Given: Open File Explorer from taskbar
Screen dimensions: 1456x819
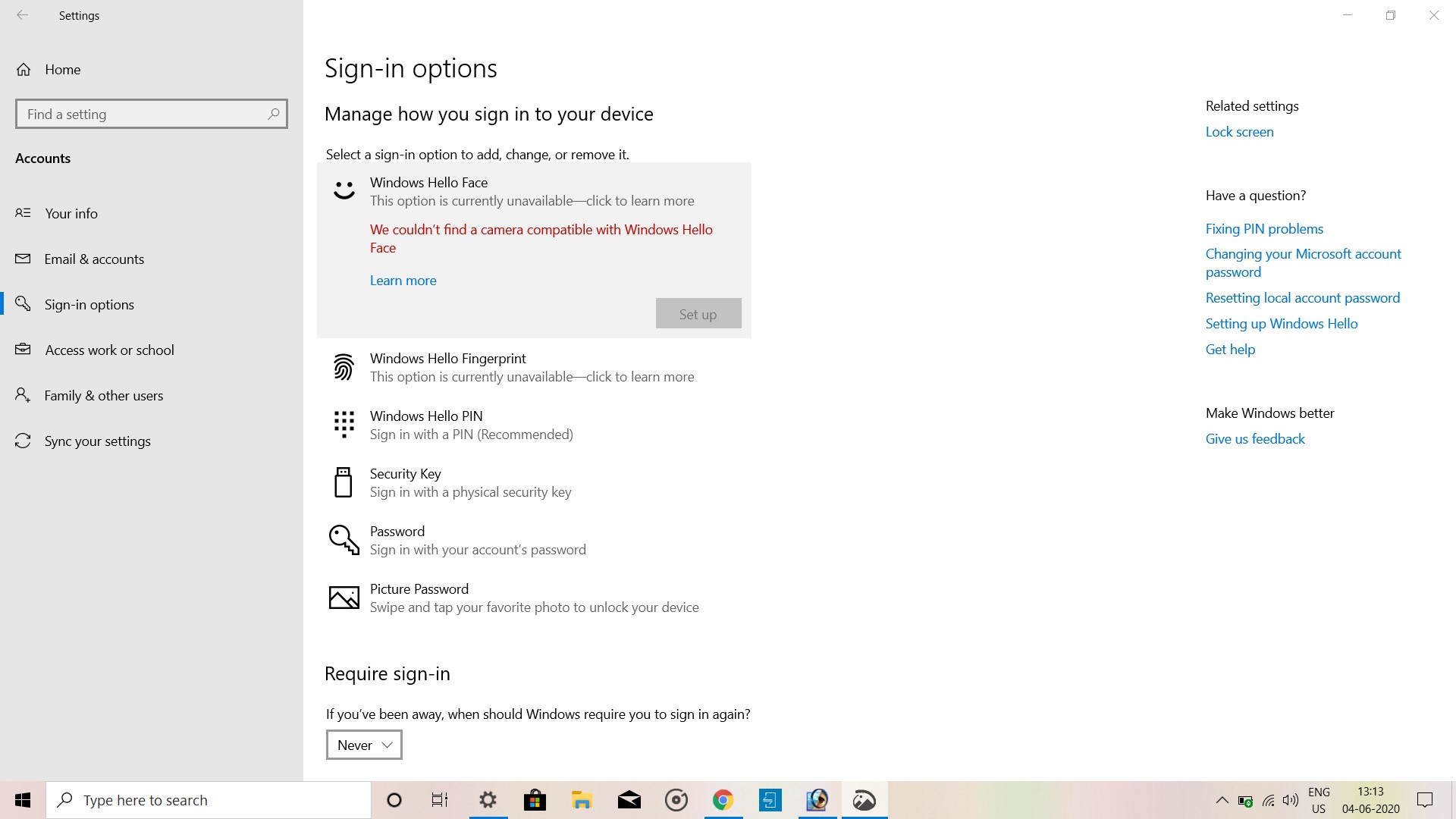Looking at the screenshot, I should tap(582, 800).
